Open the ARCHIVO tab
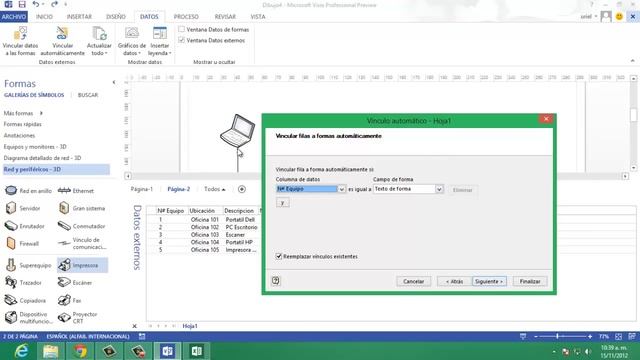 point(13,17)
